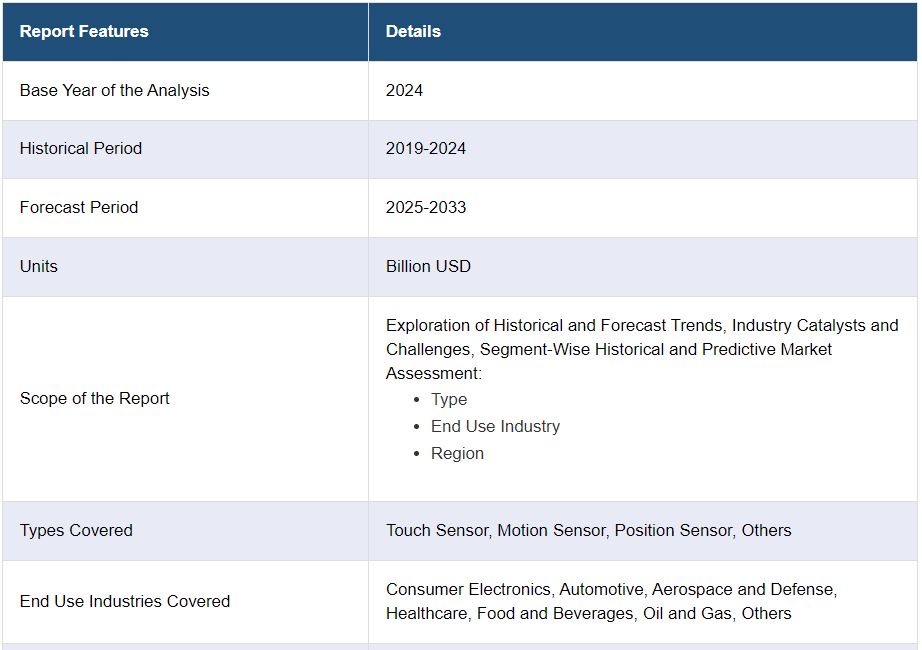The image size is (922, 650).
Task: Click the 'Billion USD' units value
Action: pyautogui.click(x=428, y=266)
